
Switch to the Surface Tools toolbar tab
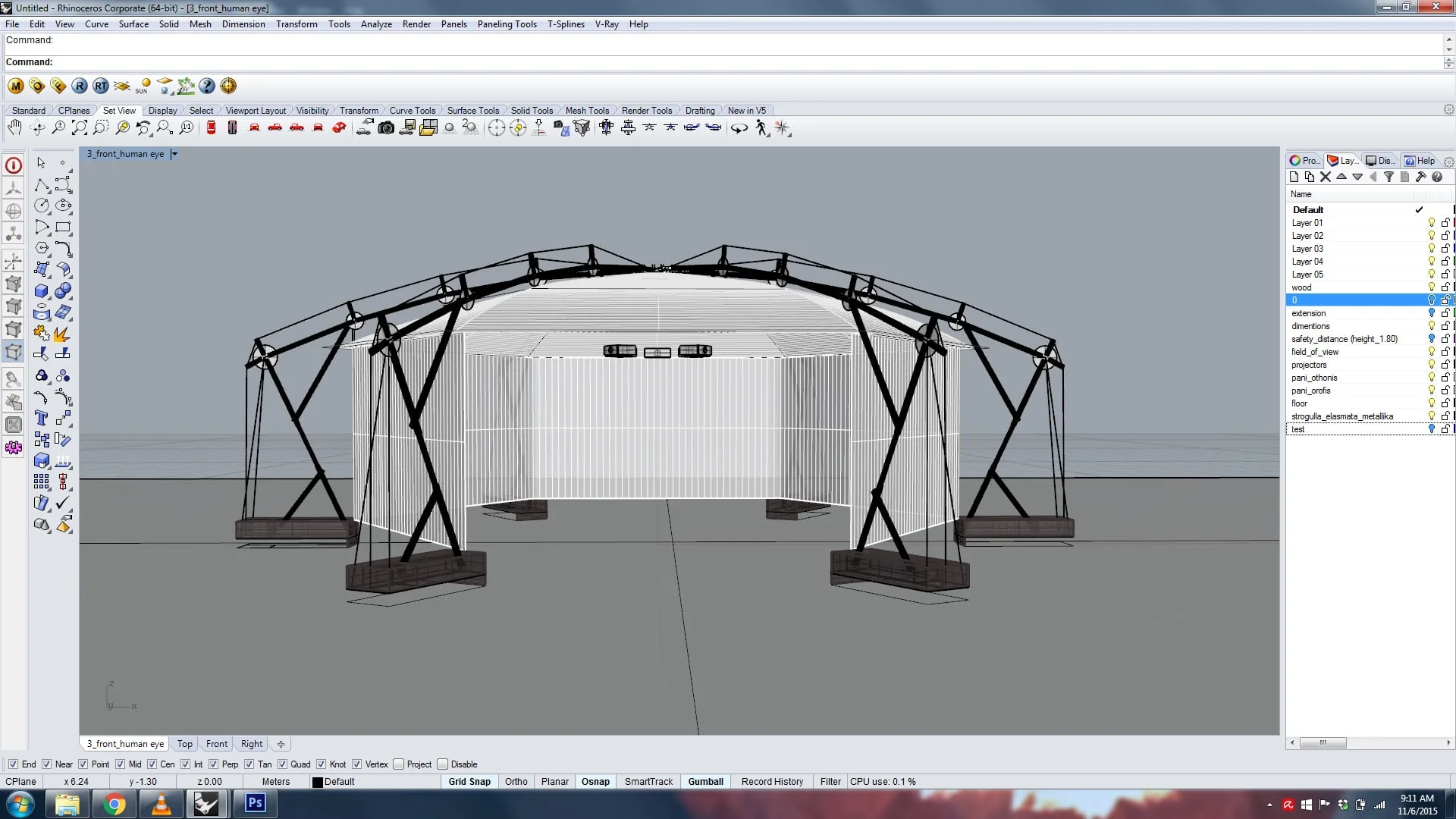tap(473, 111)
